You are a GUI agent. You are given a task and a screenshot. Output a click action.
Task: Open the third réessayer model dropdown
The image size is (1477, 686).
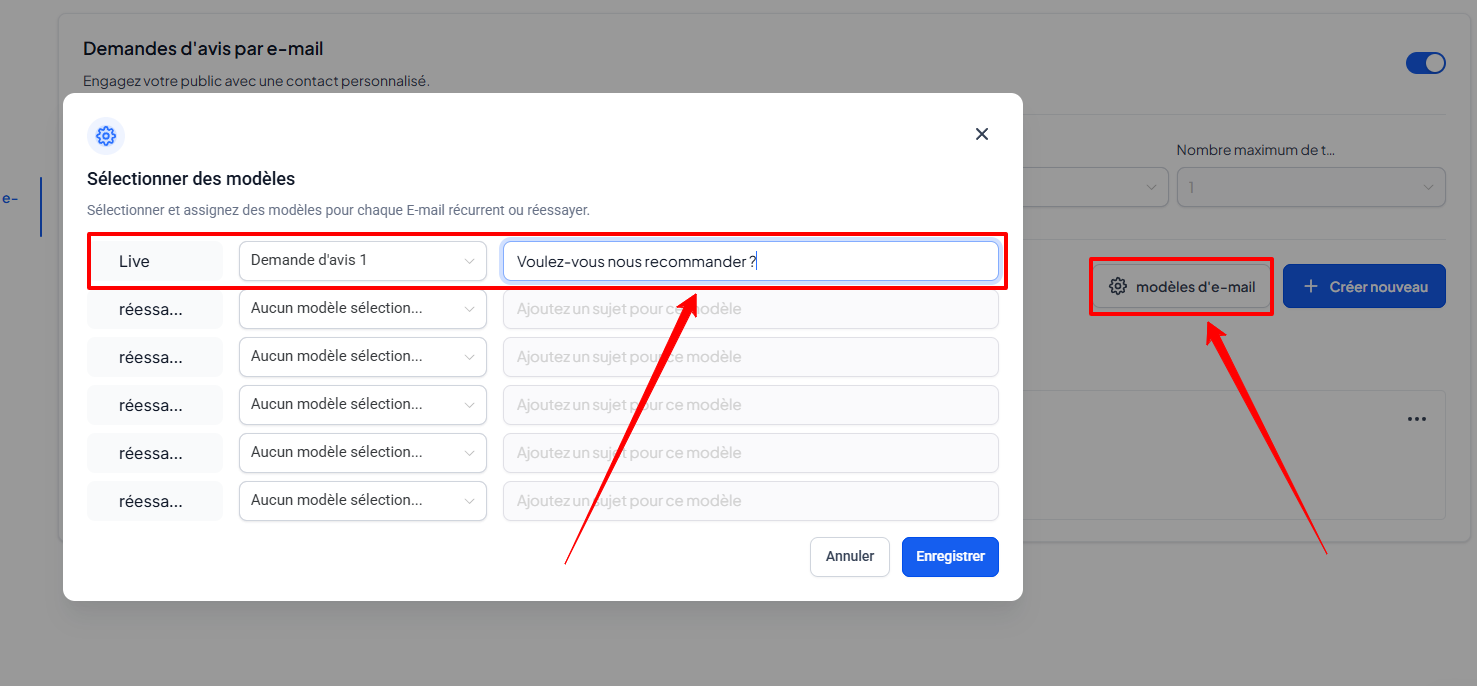362,405
